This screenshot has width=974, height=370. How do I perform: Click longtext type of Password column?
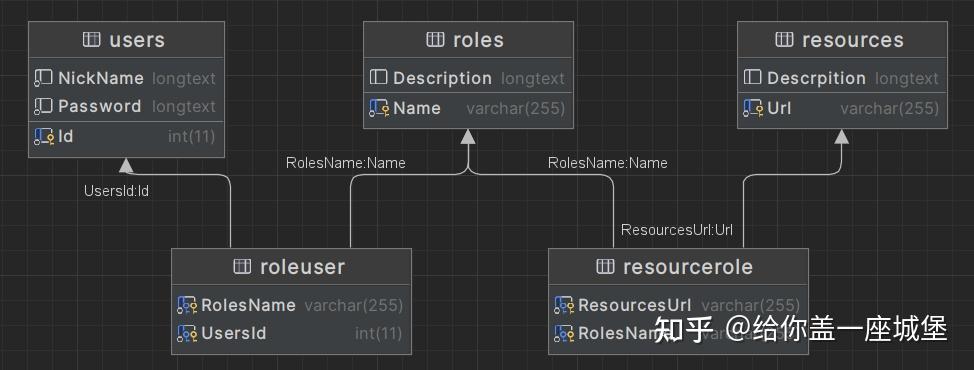tap(184, 107)
